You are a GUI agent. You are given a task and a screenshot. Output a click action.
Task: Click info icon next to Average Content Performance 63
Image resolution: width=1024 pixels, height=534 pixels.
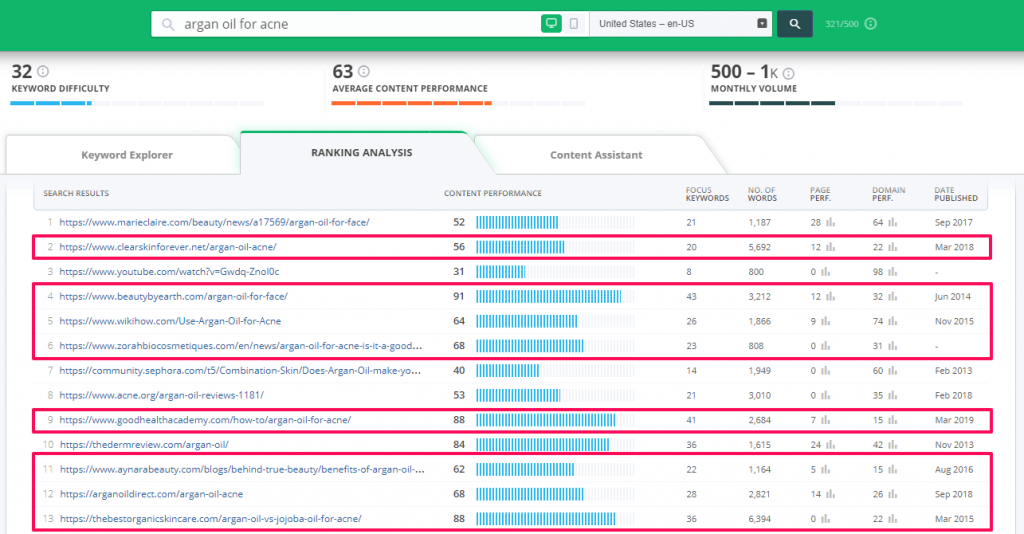pos(364,71)
